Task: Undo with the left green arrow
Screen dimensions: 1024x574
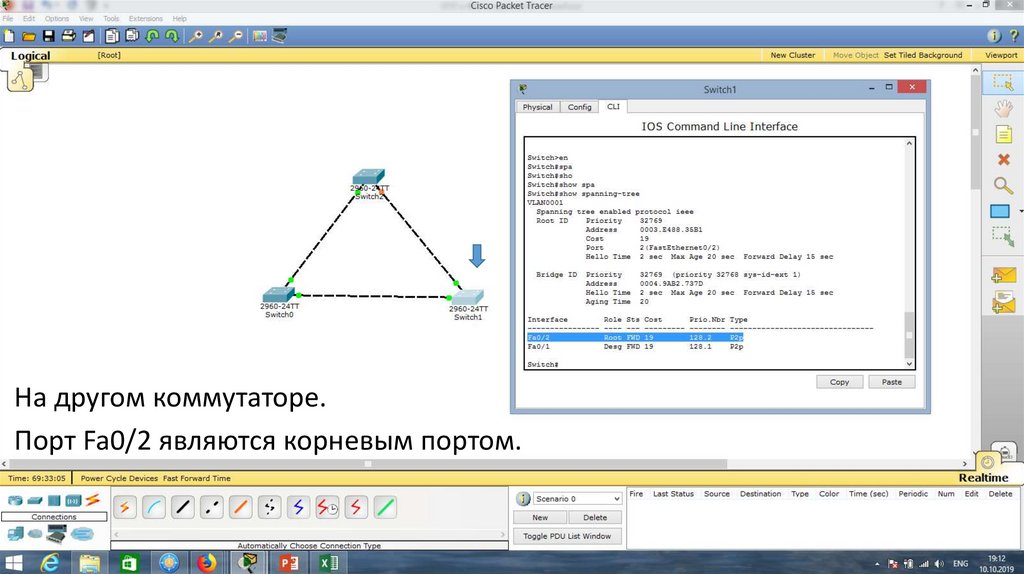Action: click(152, 36)
